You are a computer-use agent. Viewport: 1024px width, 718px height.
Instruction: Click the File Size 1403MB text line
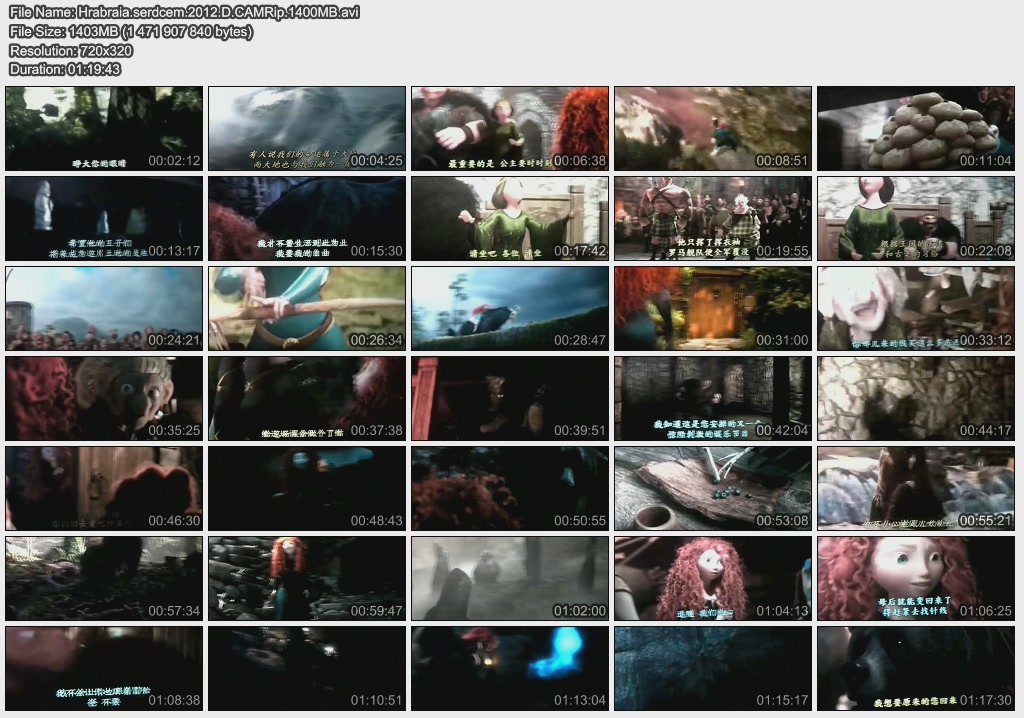pyautogui.click(x=131, y=31)
